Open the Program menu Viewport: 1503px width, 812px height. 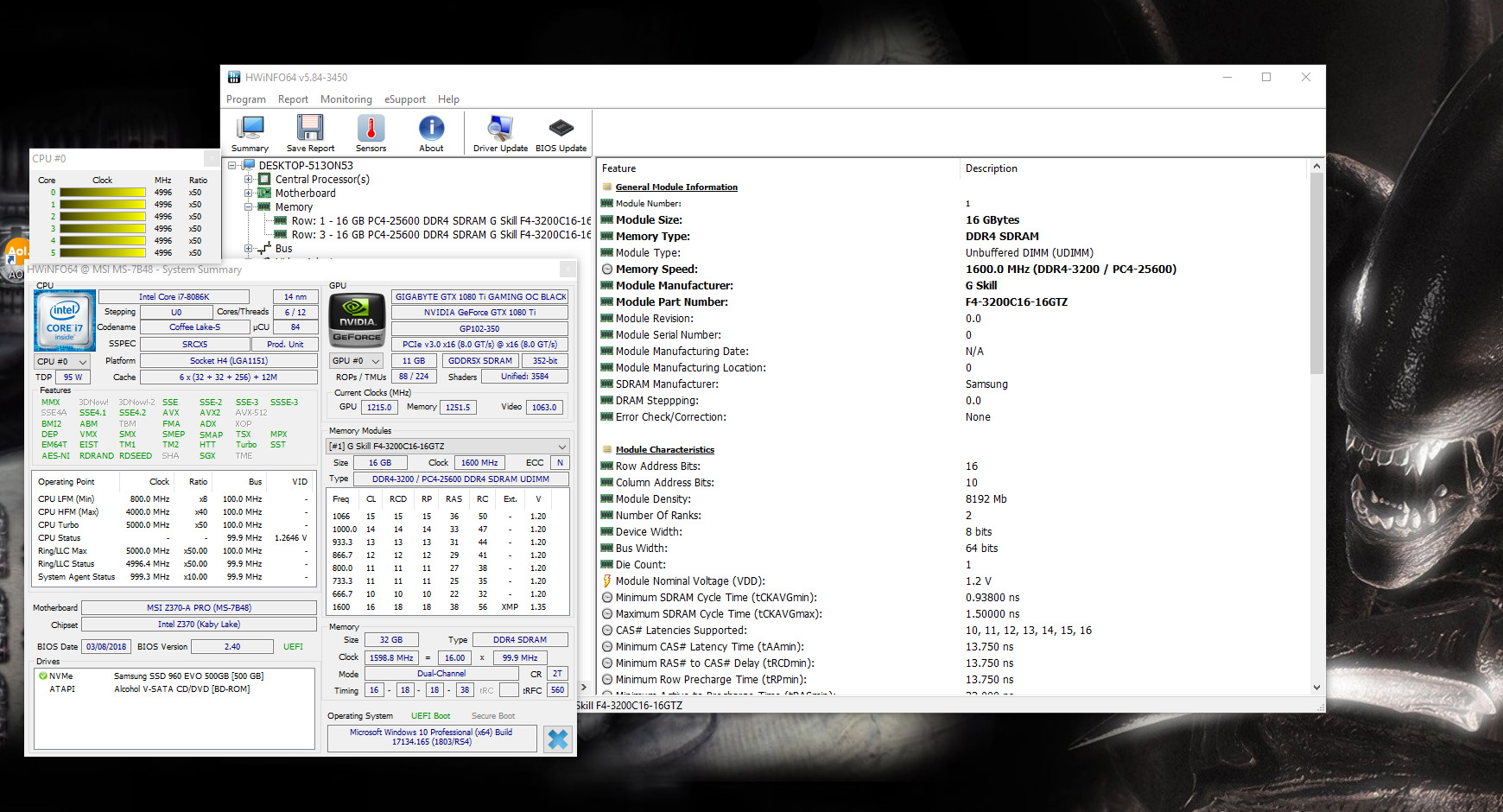click(246, 99)
